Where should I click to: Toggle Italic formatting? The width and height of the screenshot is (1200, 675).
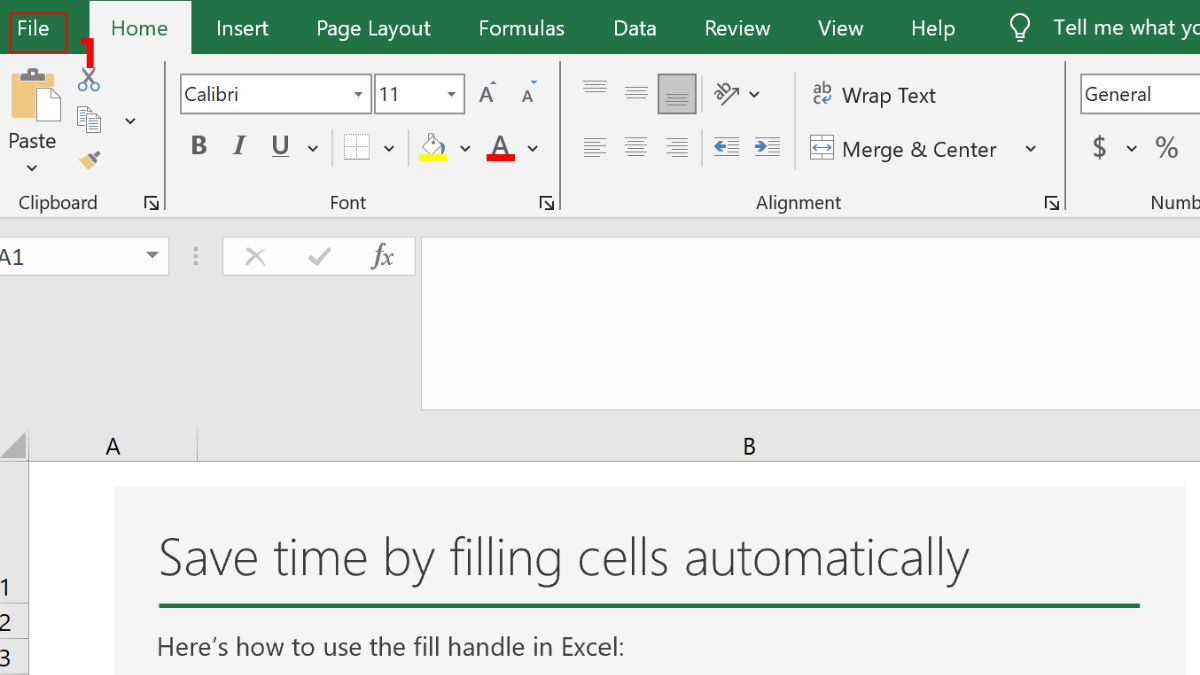click(239, 145)
